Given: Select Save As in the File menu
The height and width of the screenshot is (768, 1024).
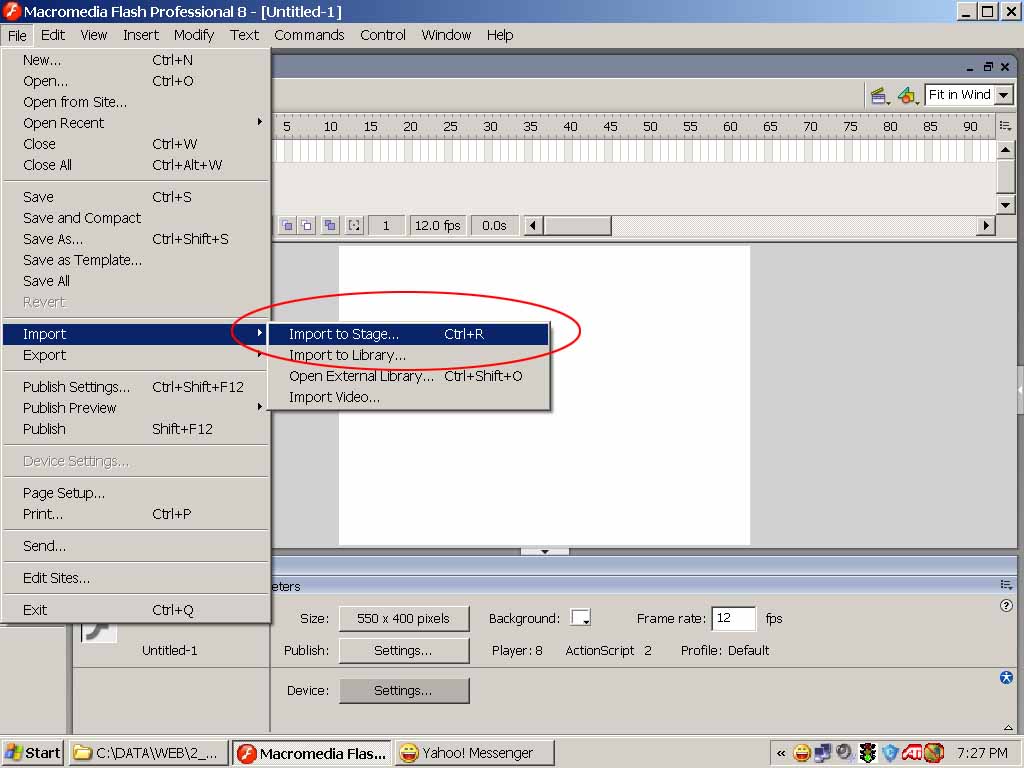Looking at the screenshot, I should pyautogui.click(x=135, y=239).
